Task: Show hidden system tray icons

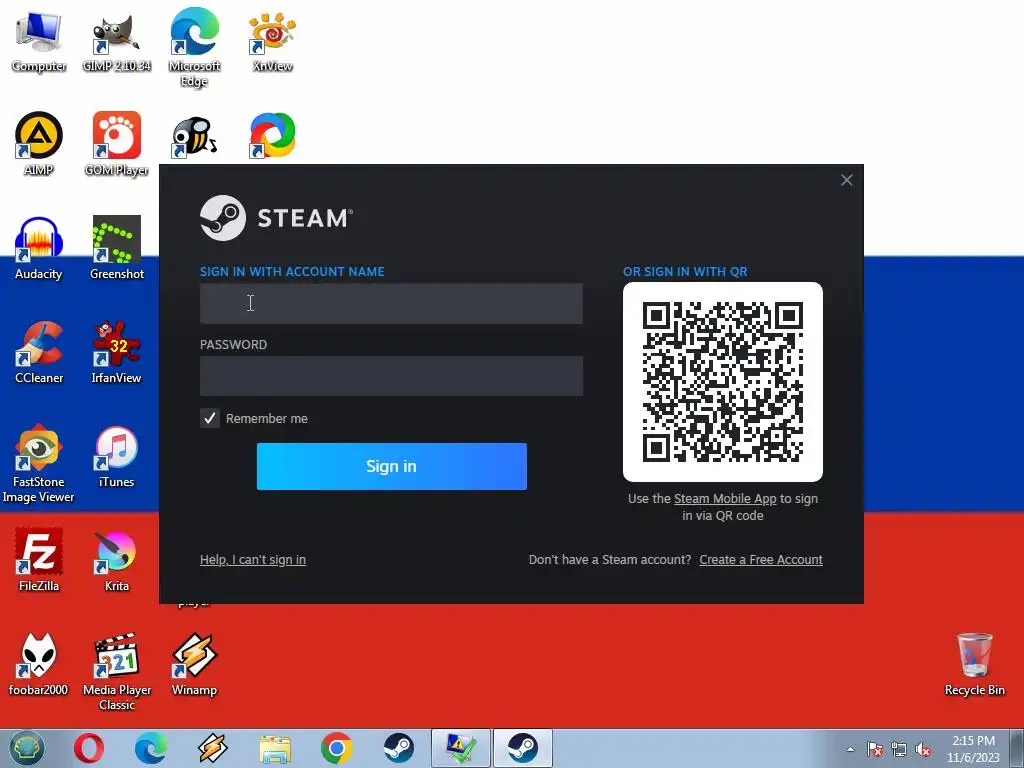Action: [x=850, y=749]
